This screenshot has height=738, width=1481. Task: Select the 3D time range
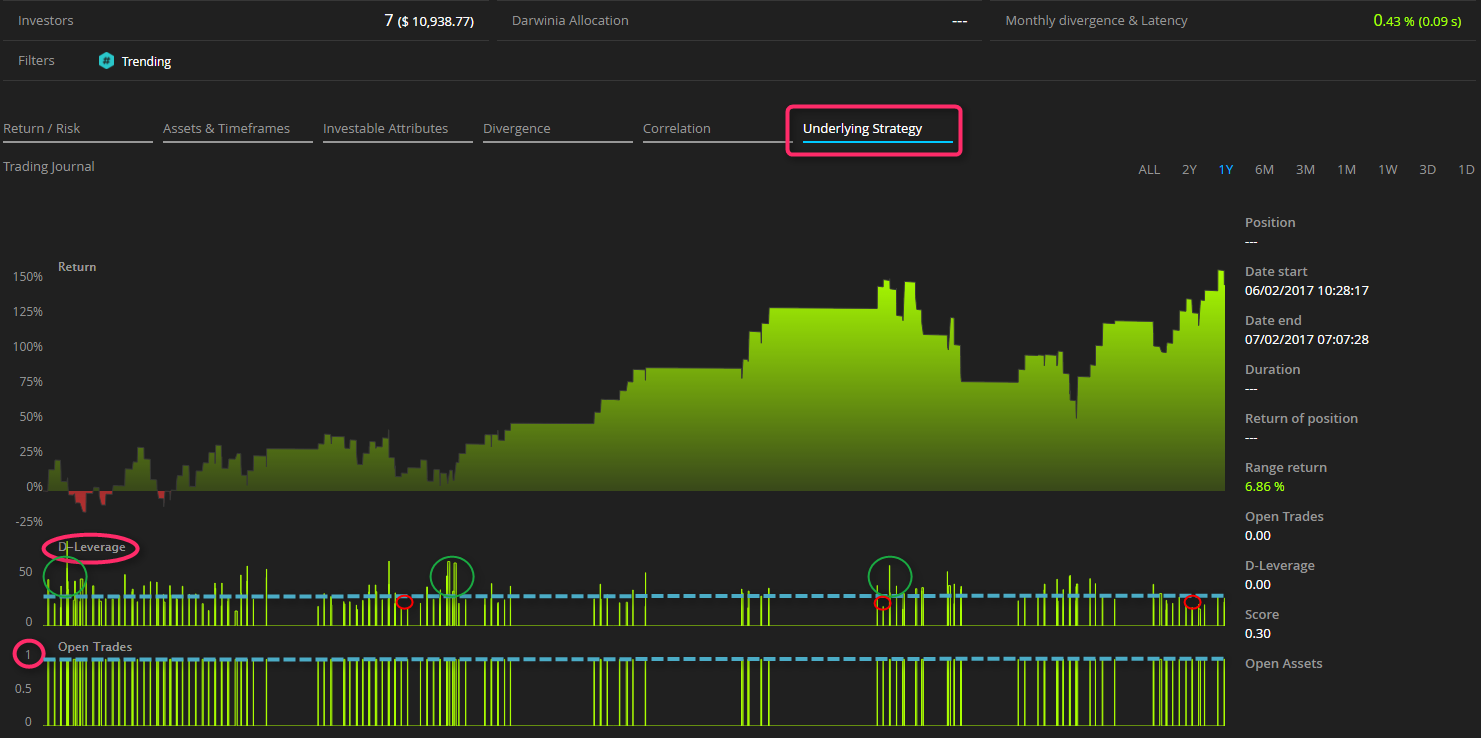click(x=1427, y=170)
